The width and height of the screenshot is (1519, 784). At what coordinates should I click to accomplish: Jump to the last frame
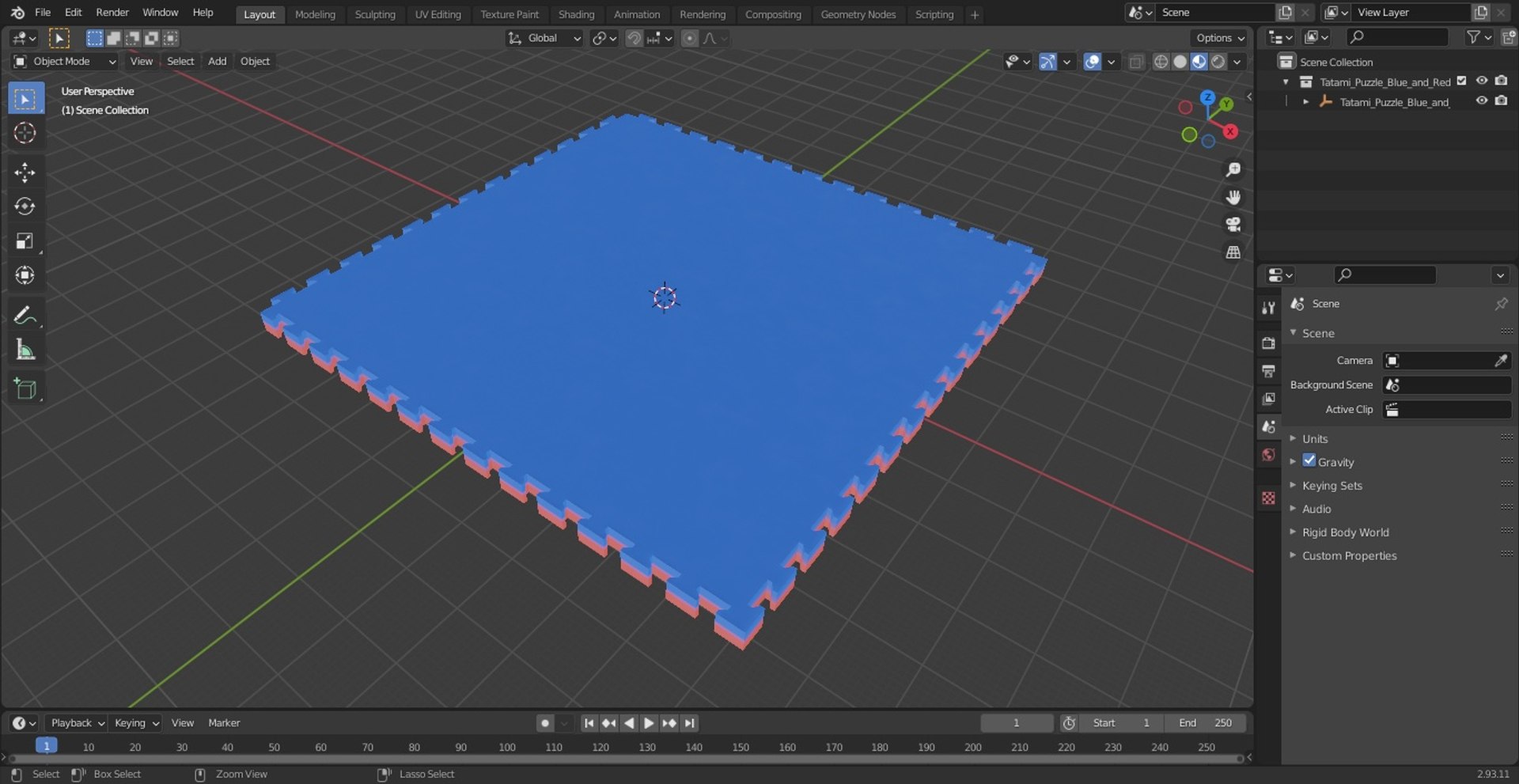coord(690,723)
